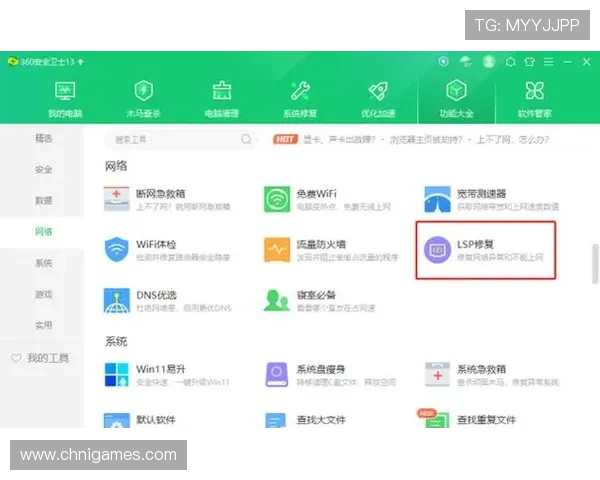The width and height of the screenshot is (600, 480).
Task: Click the 宽带测速器 title text
Action: 481,194
